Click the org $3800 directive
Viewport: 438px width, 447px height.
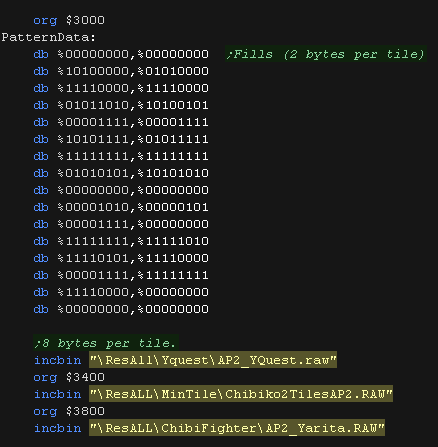coord(69,411)
